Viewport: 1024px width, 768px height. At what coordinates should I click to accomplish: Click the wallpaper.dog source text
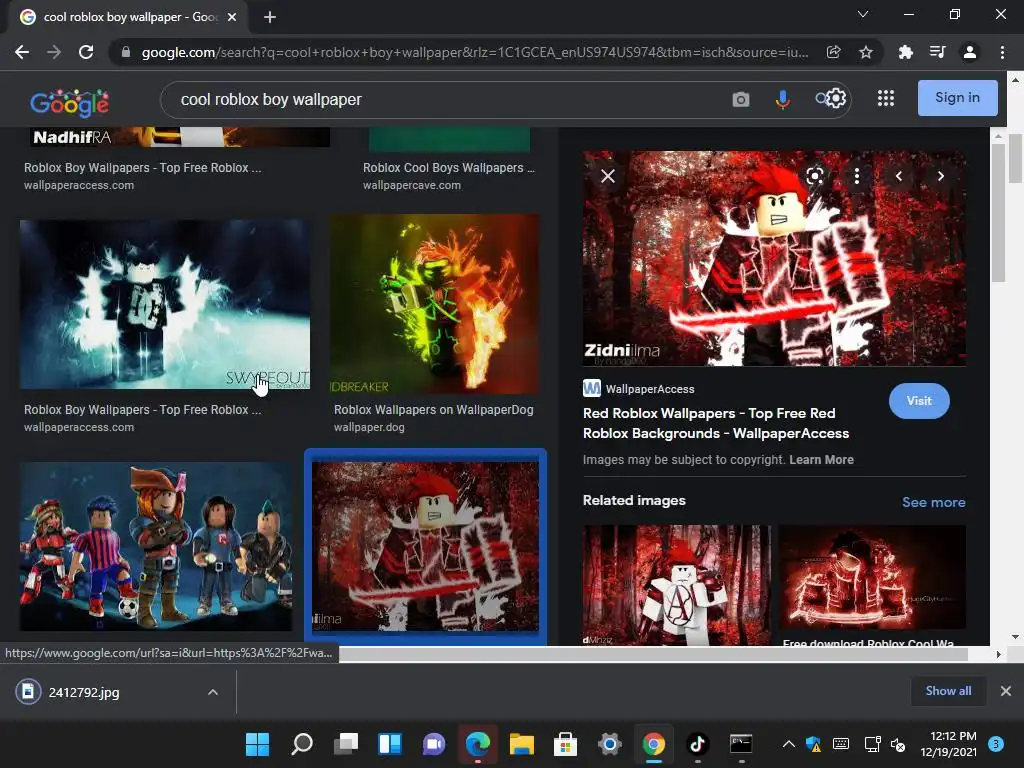369,427
